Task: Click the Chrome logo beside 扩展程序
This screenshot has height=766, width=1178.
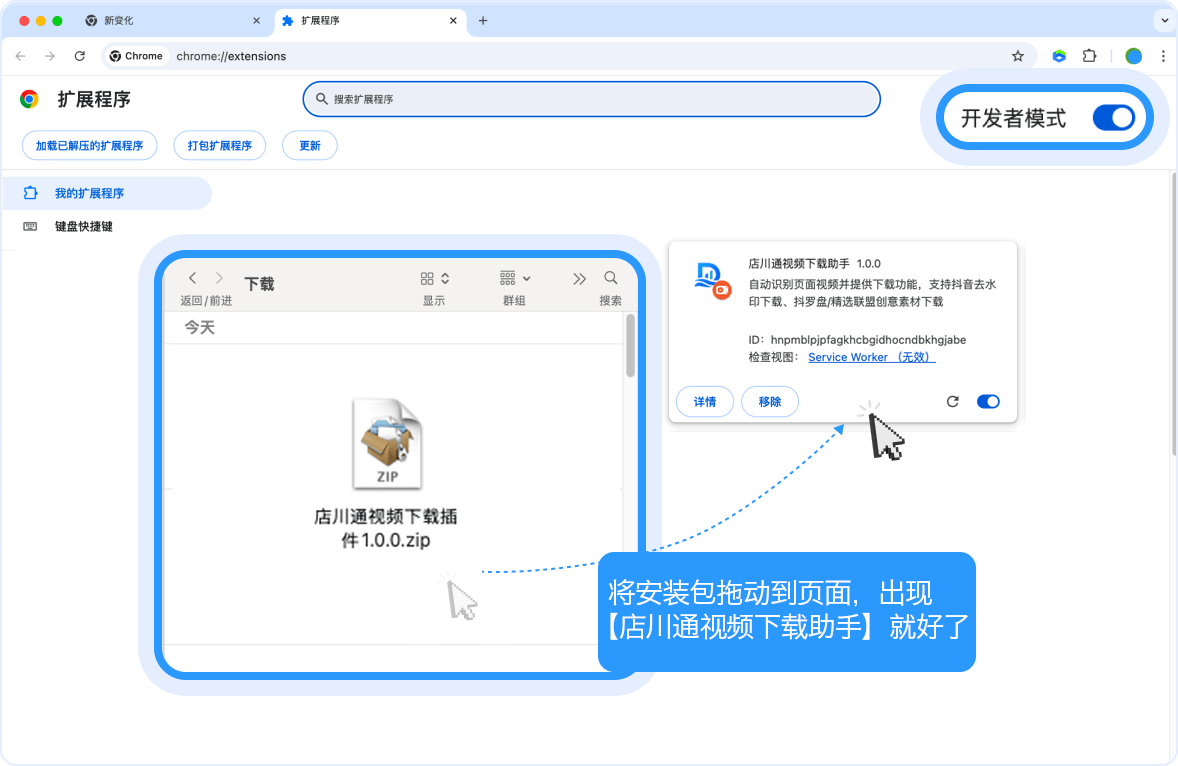Action: 29,99
